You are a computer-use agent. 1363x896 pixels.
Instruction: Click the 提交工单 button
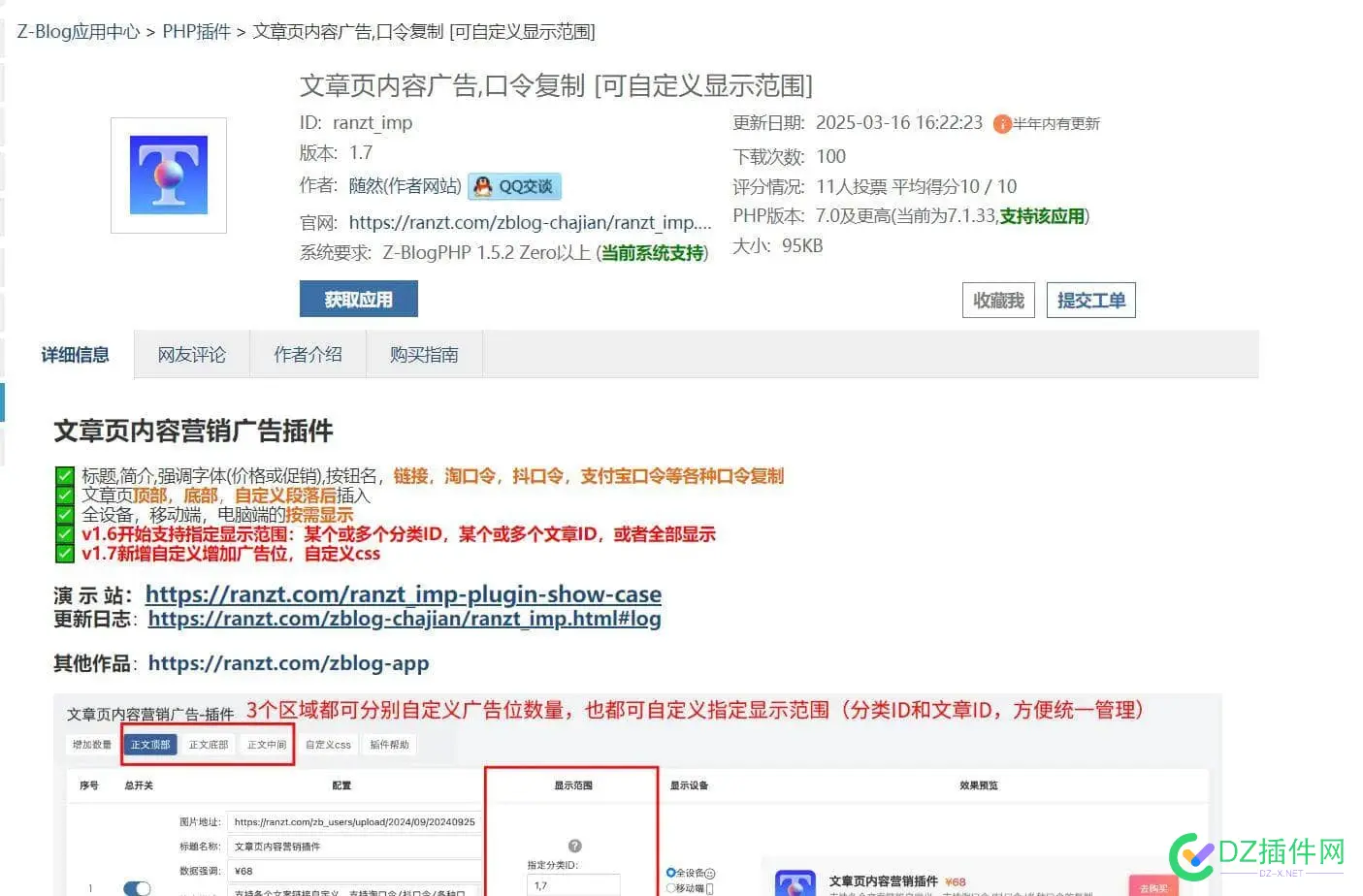(x=1090, y=300)
